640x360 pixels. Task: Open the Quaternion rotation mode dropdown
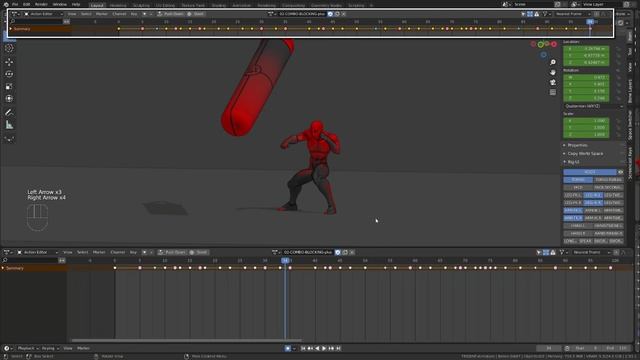[593, 106]
